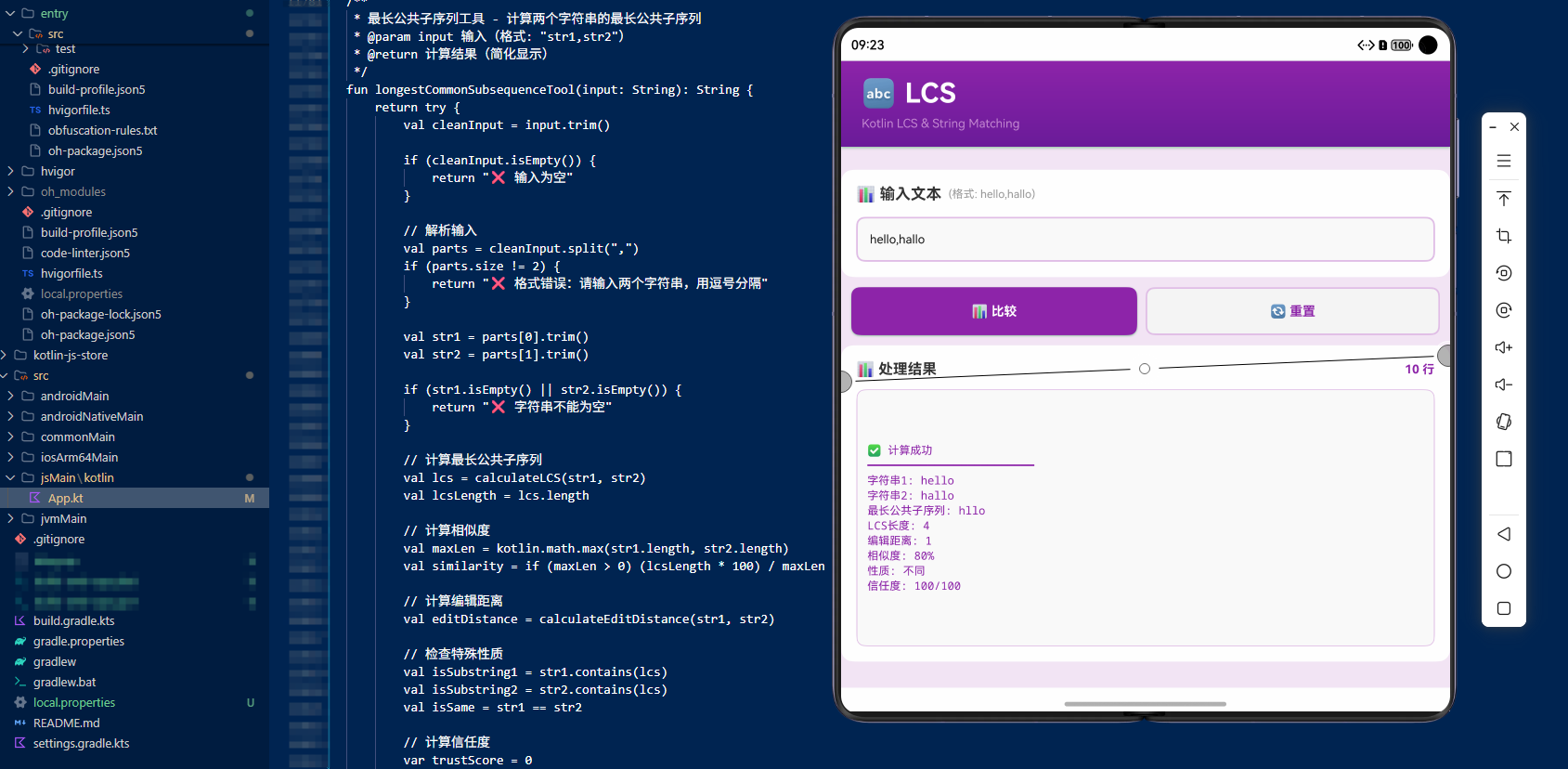The width and height of the screenshot is (1568, 769).
Task: Click the result line 信任度: 100/100
Action: (914, 586)
